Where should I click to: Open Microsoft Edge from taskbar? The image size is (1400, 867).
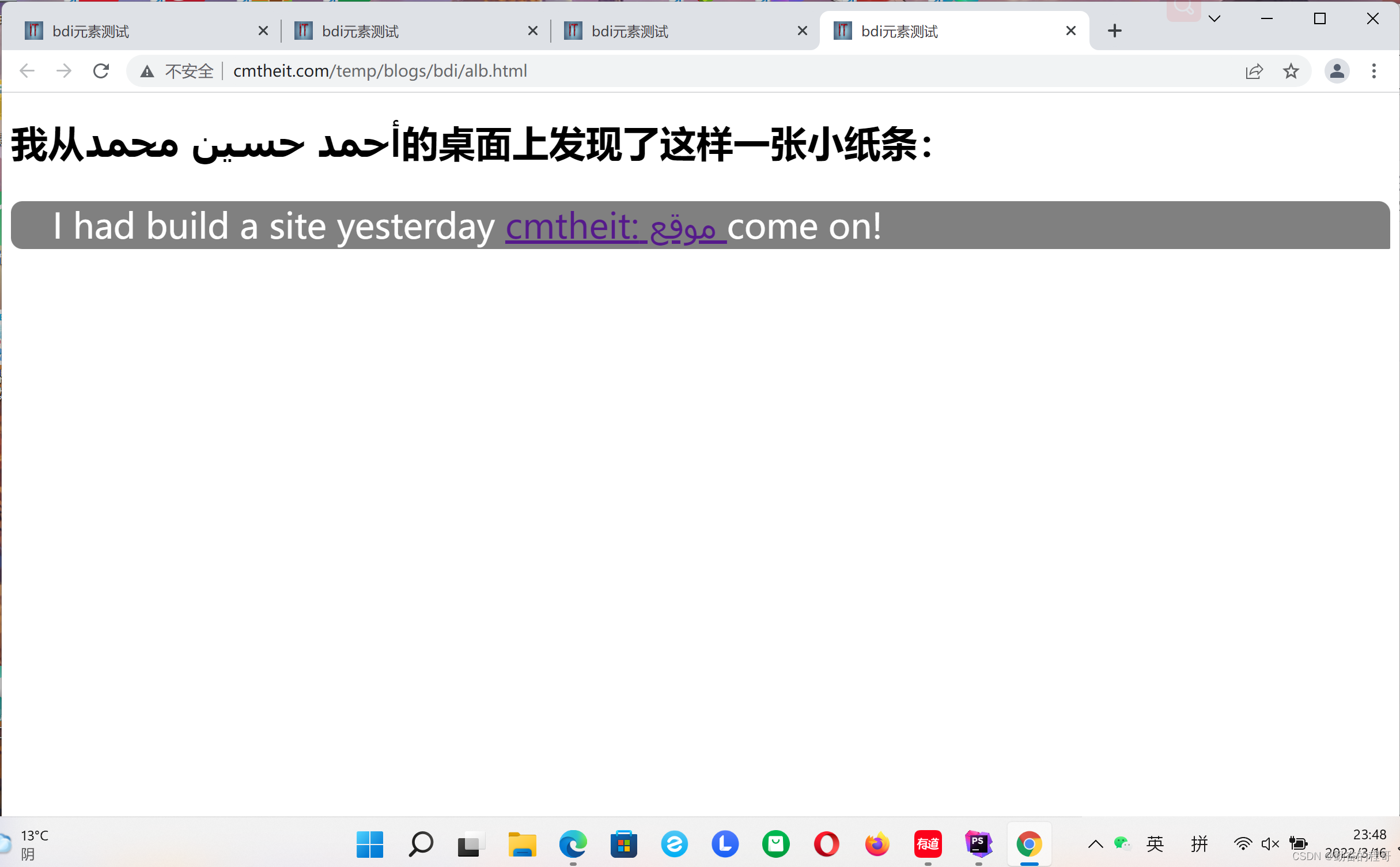point(573,845)
